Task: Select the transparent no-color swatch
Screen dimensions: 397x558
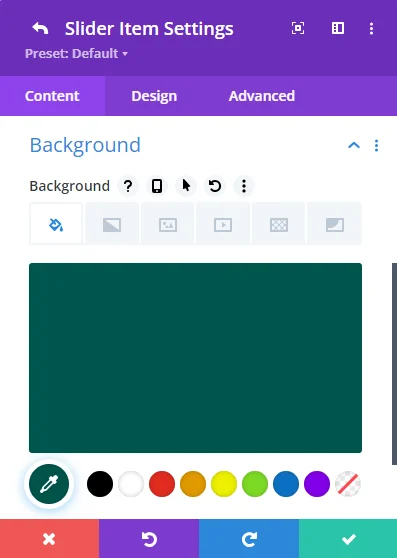Action: tap(348, 484)
